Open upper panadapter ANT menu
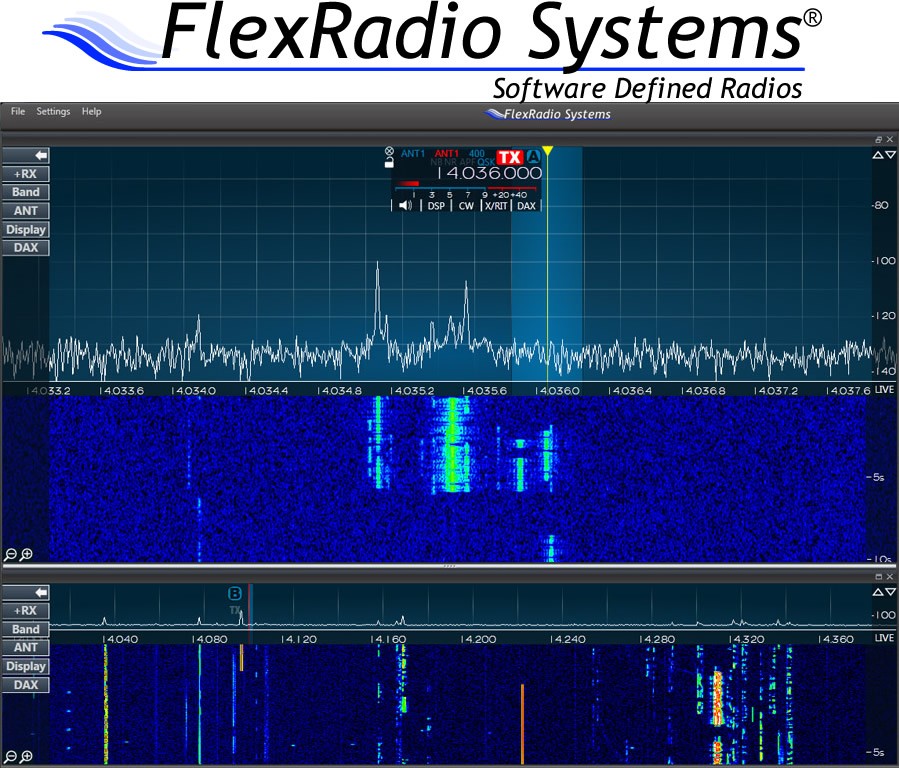Image resolution: width=899 pixels, height=768 pixels. click(26, 211)
